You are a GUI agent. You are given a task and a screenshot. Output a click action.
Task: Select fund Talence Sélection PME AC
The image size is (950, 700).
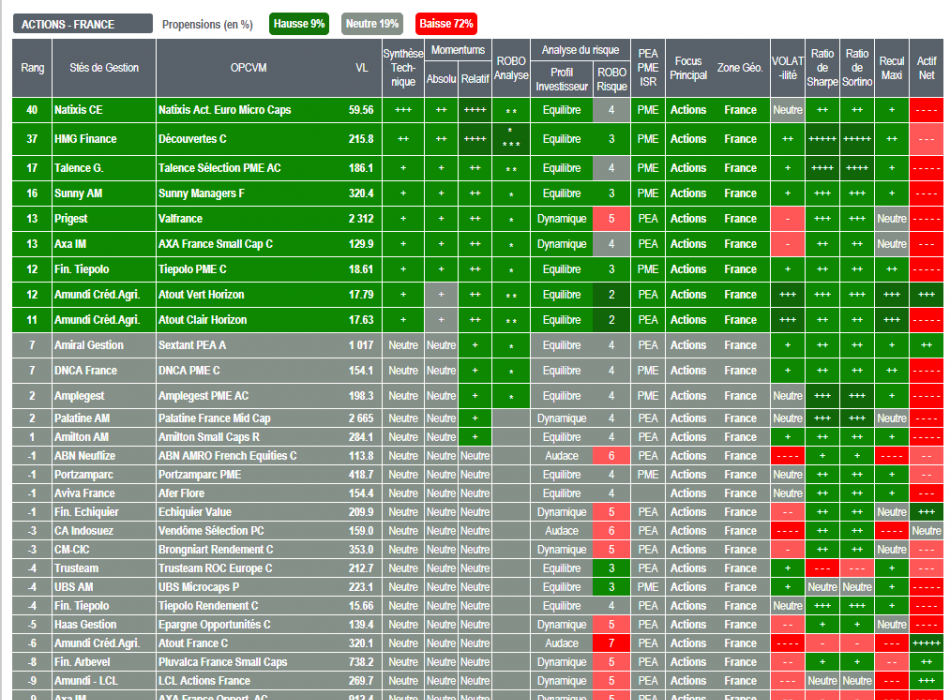(220, 168)
